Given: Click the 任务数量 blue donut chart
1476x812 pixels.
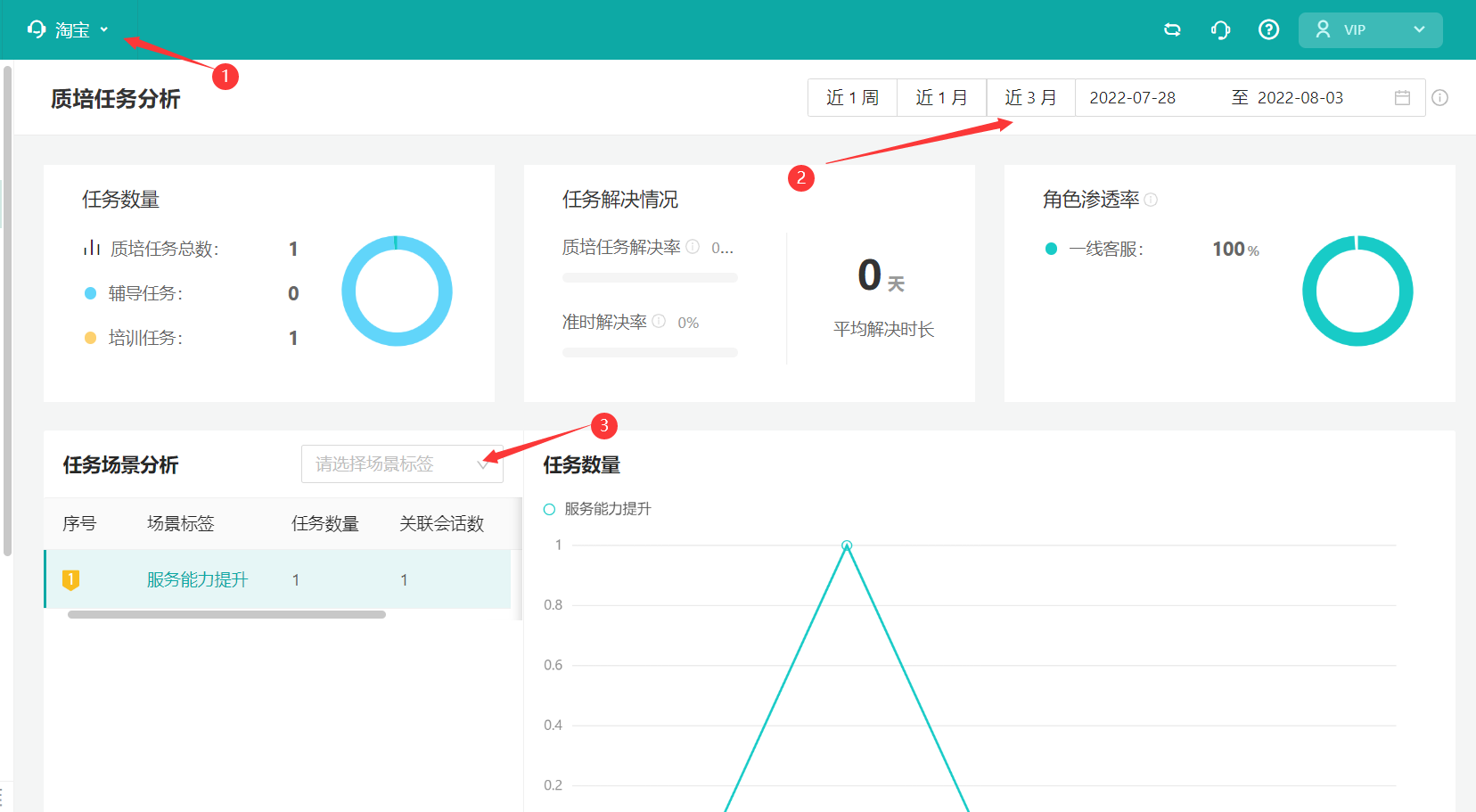Looking at the screenshot, I should pyautogui.click(x=397, y=291).
